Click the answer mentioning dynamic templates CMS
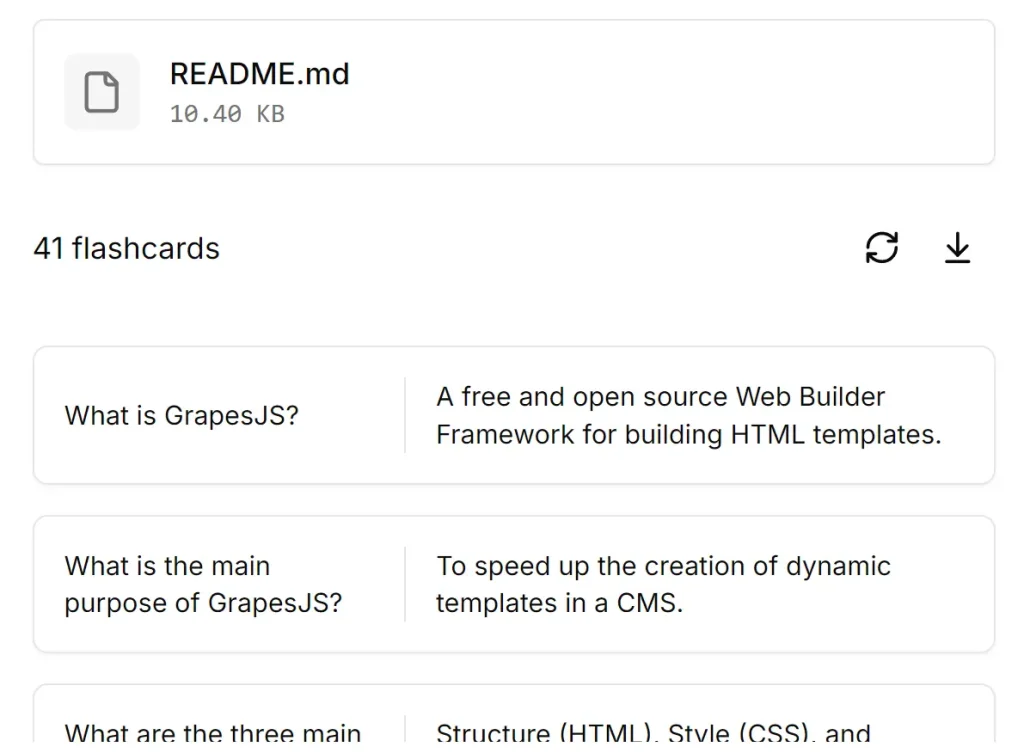Image resolution: width=1024 pixels, height=753 pixels. point(662,584)
